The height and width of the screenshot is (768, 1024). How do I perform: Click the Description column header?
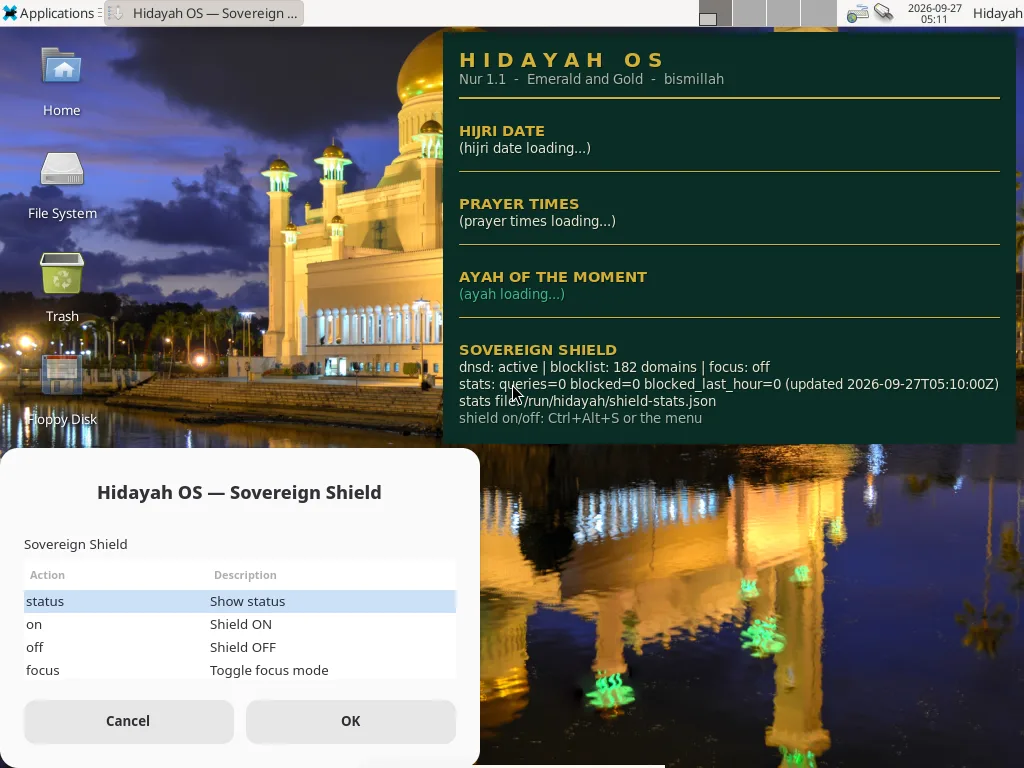(x=332, y=575)
